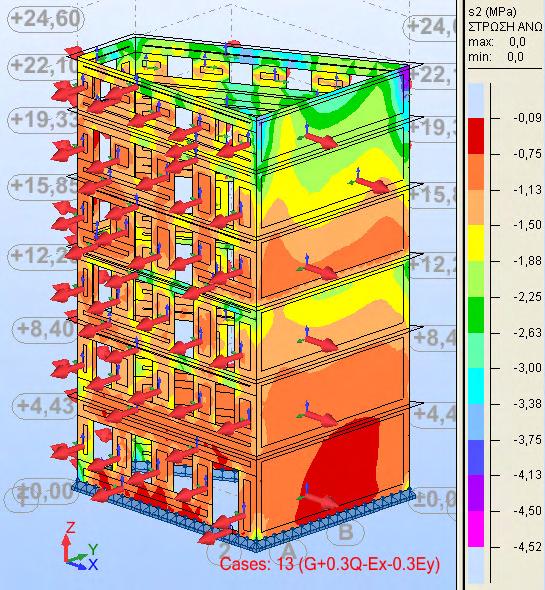This screenshot has height=590, width=545.
Task: Click the legend max: 0,0 line
Action: coord(497,42)
